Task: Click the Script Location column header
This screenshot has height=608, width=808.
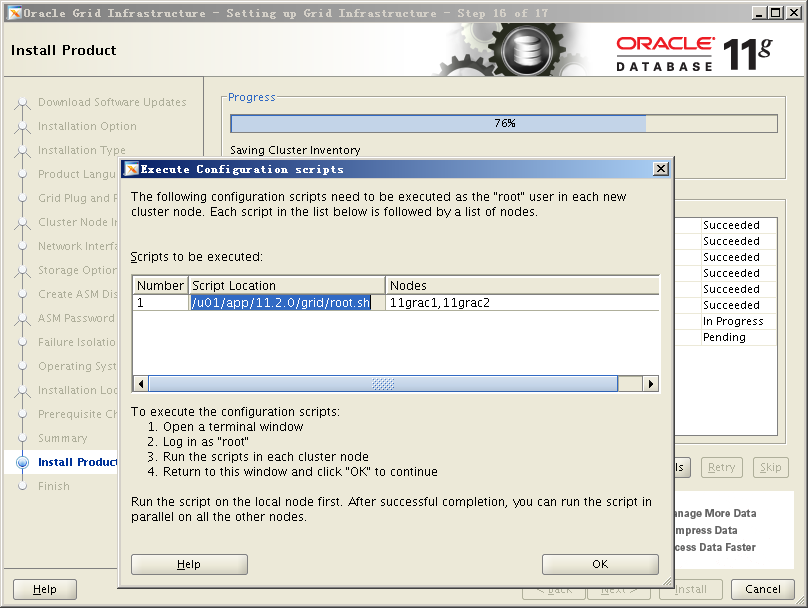Action: click(287, 285)
